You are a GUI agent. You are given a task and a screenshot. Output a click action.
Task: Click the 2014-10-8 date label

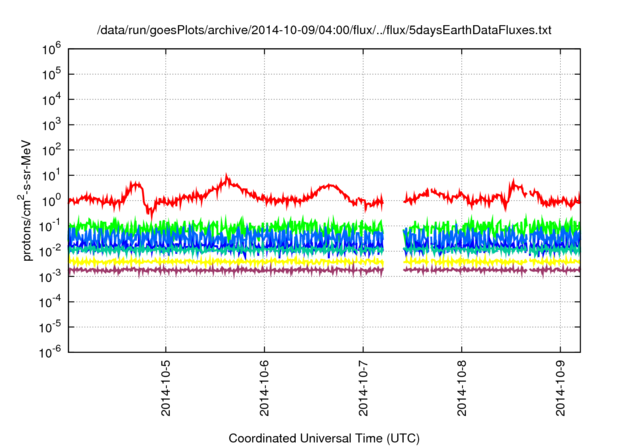tap(462, 388)
